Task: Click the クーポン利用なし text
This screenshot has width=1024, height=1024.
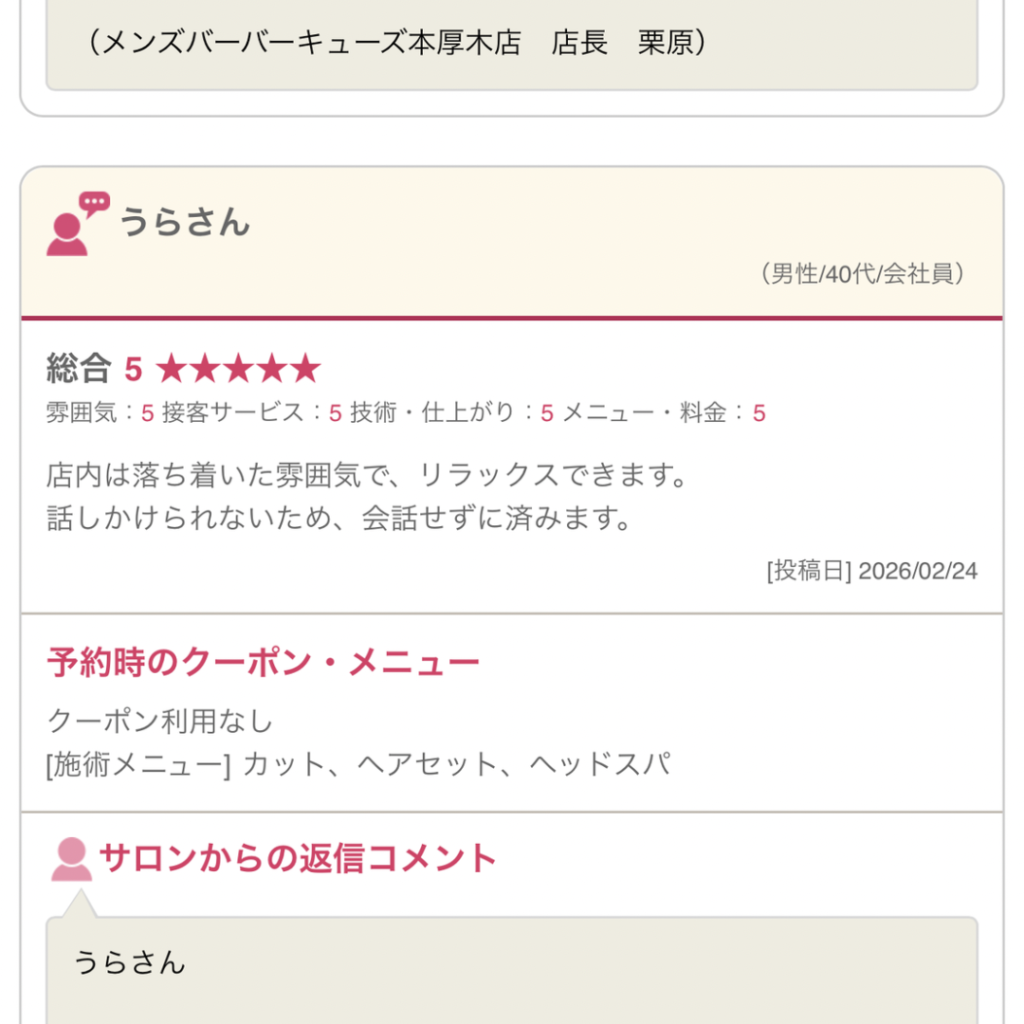Action: (160, 720)
